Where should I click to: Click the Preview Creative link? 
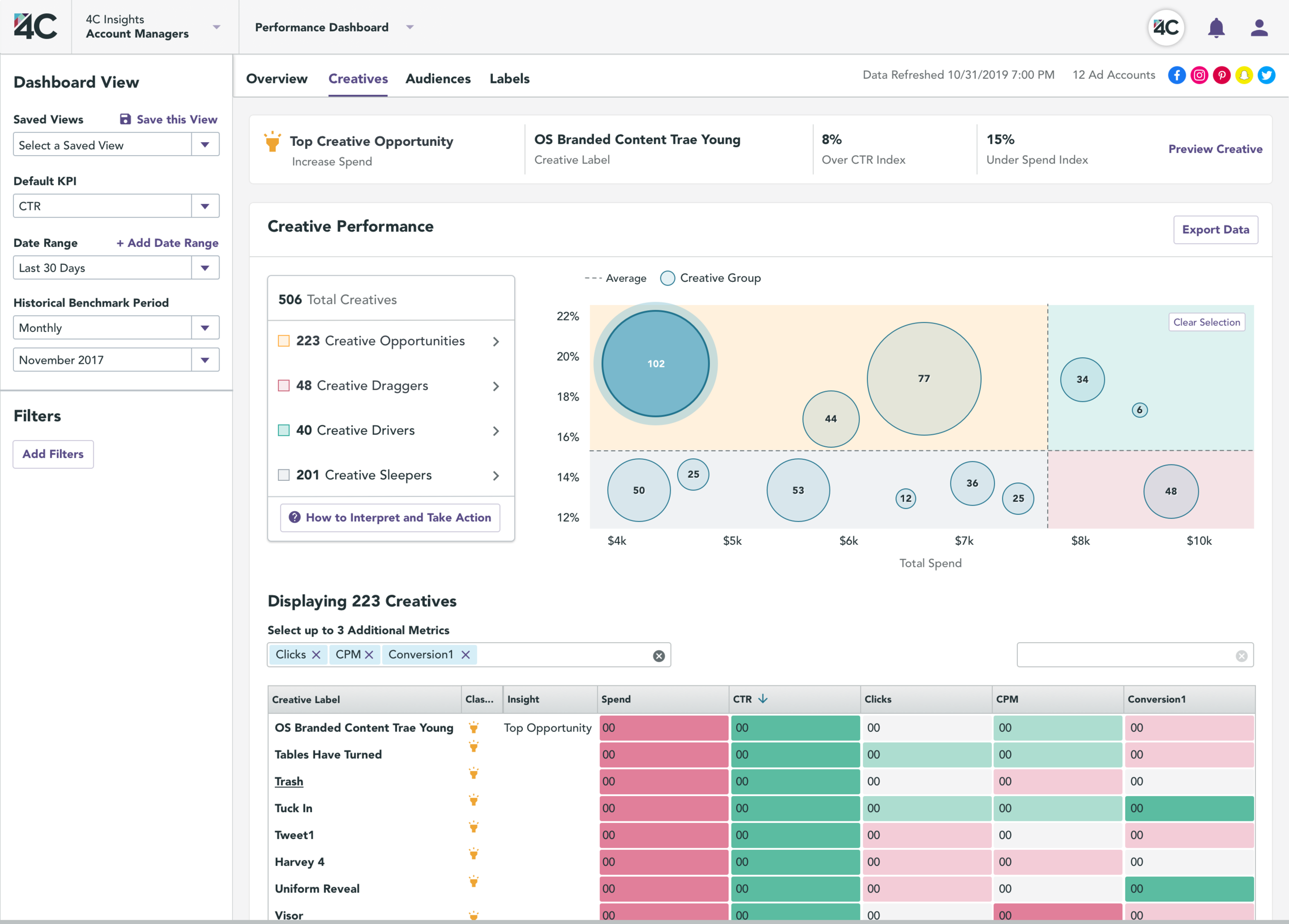click(1215, 149)
